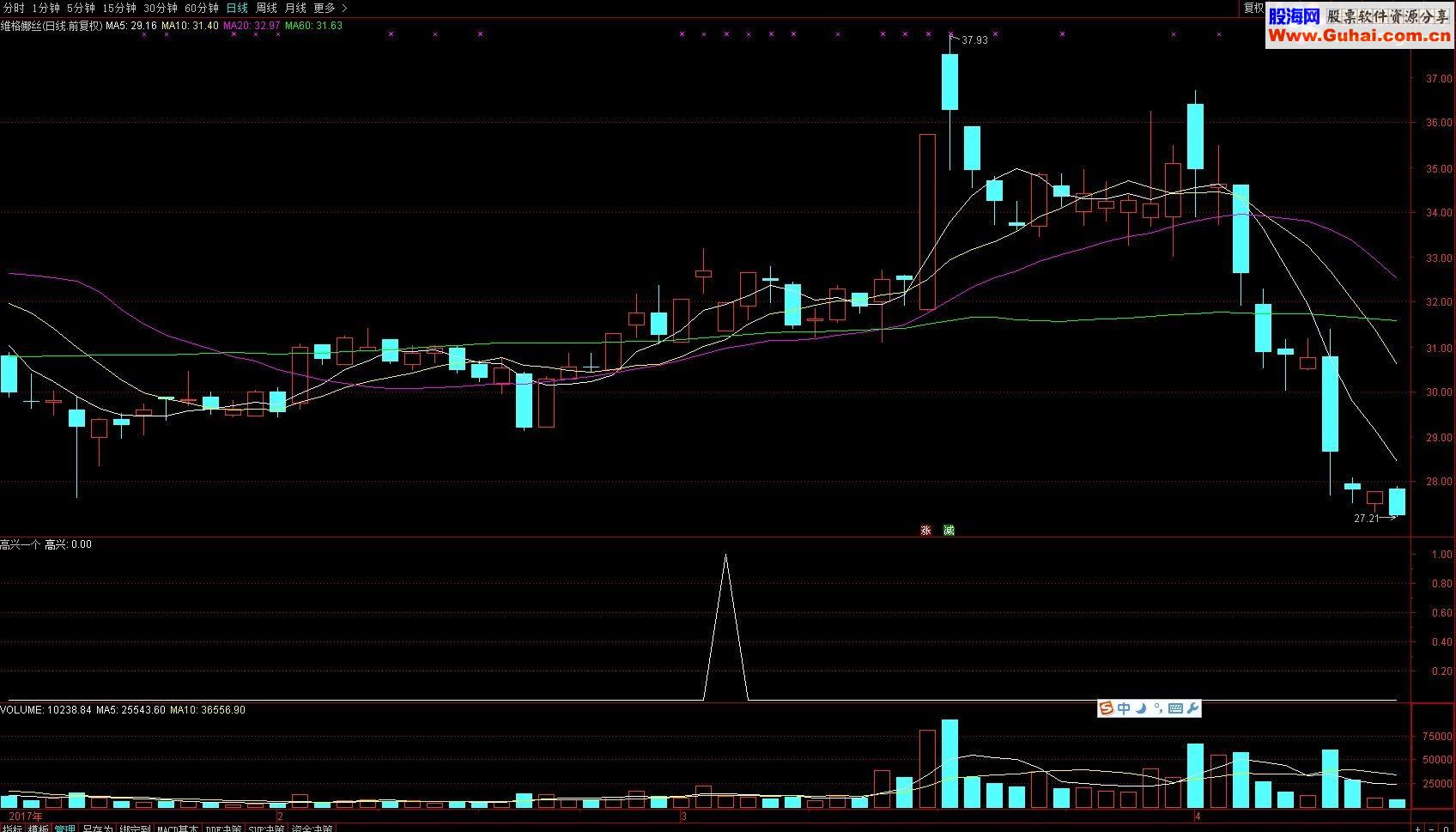Open the MACD基本 indicator tab
This screenshot has height=832, width=1456.
click(178, 829)
